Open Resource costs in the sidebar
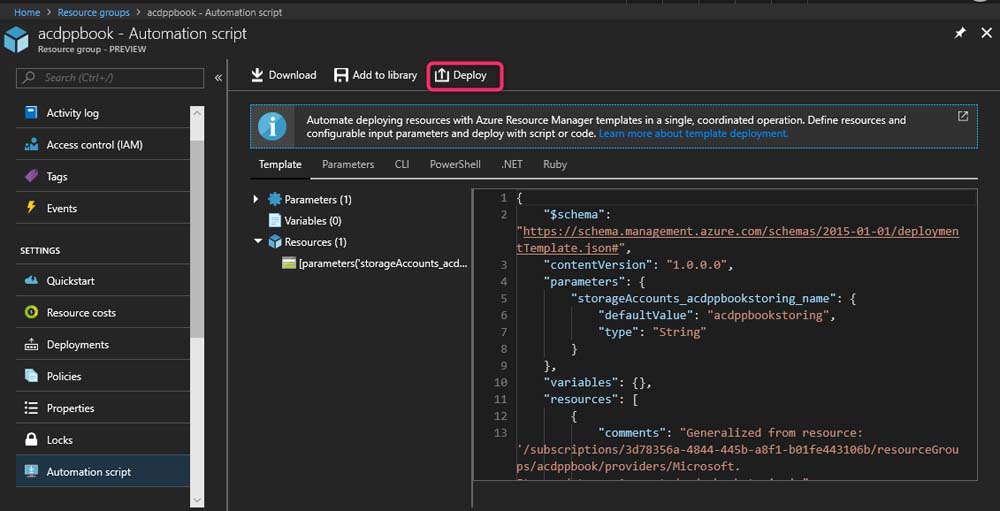Image resolution: width=1000 pixels, height=511 pixels. point(80,313)
